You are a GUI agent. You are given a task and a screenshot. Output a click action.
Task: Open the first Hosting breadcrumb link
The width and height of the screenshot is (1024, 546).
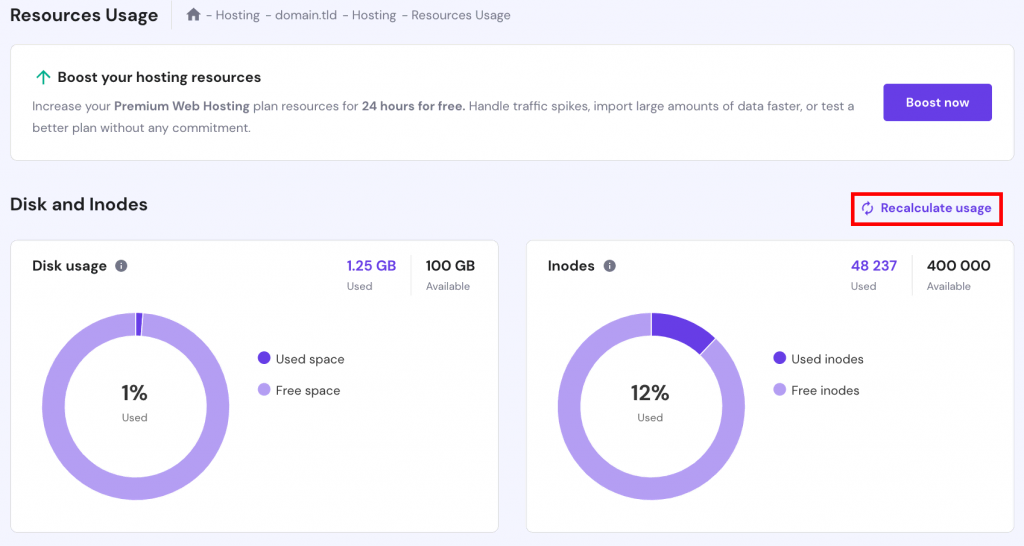[x=237, y=16]
